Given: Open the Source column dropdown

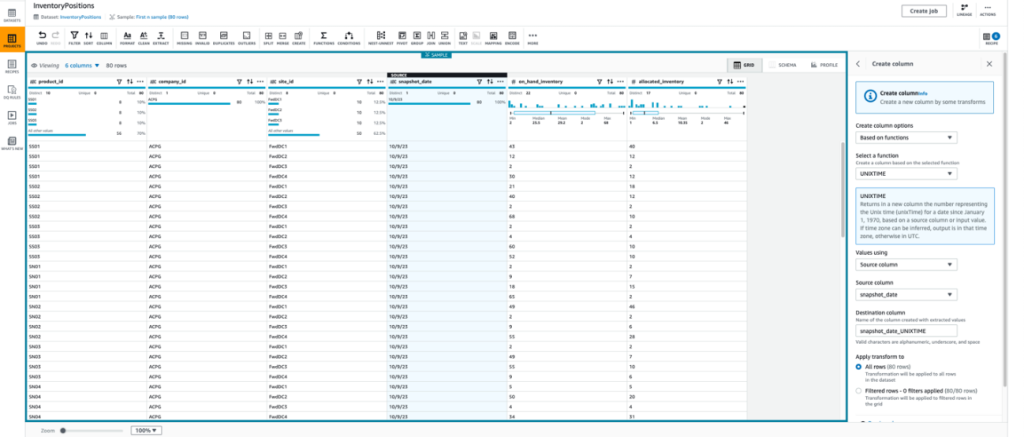Looking at the screenshot, I should pos(906,295).
